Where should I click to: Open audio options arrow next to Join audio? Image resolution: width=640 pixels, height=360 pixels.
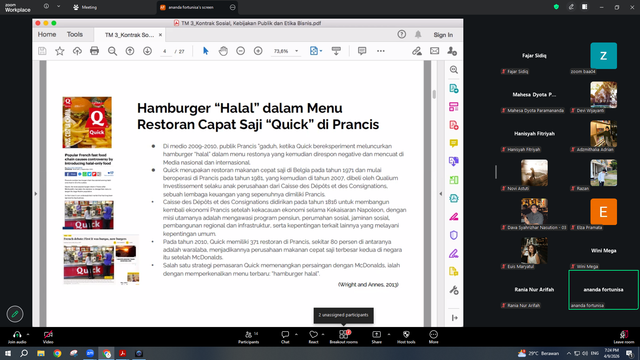click(28, 334)
